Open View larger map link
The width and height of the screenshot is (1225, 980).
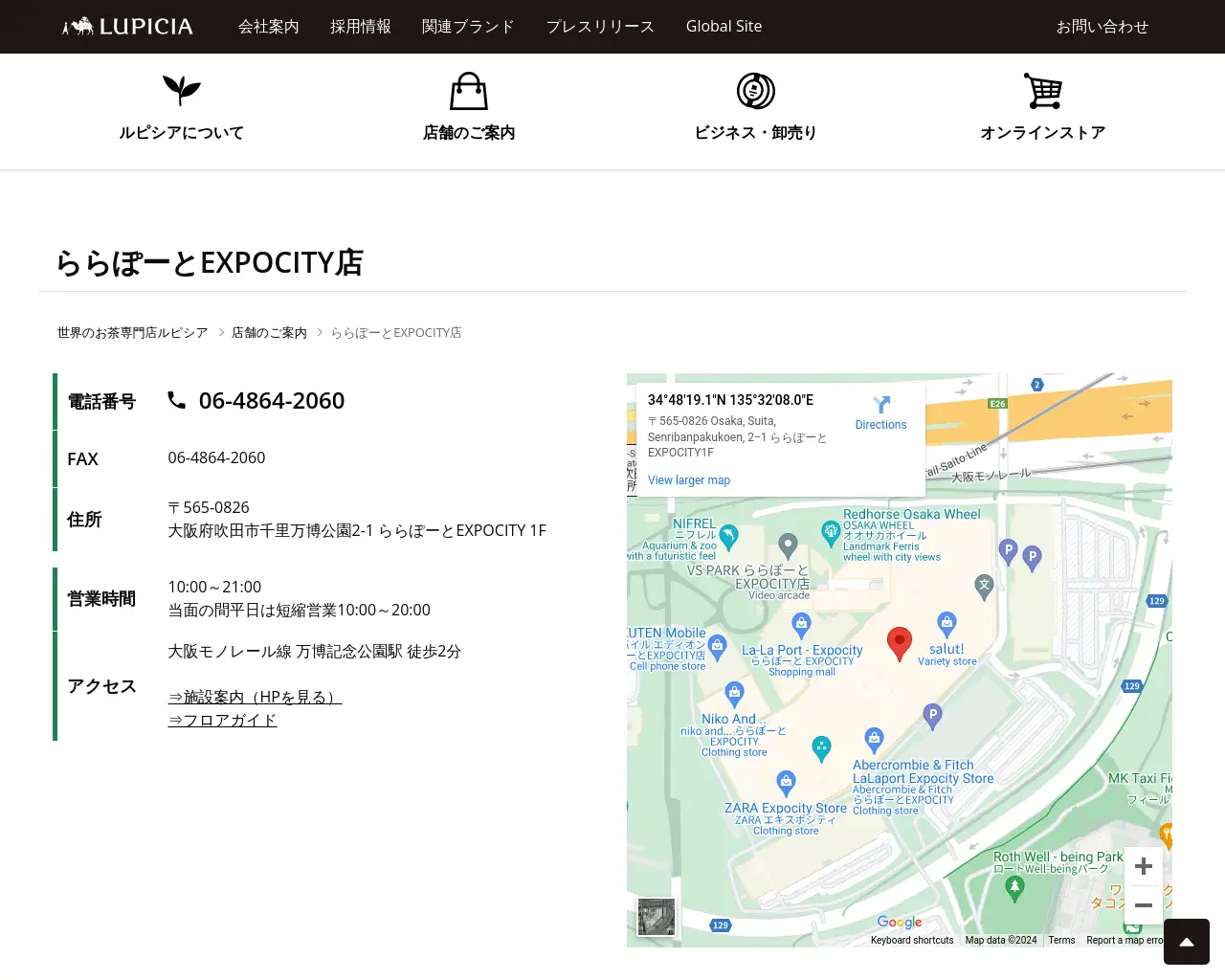pyautogui.click(x=688, y=479)
